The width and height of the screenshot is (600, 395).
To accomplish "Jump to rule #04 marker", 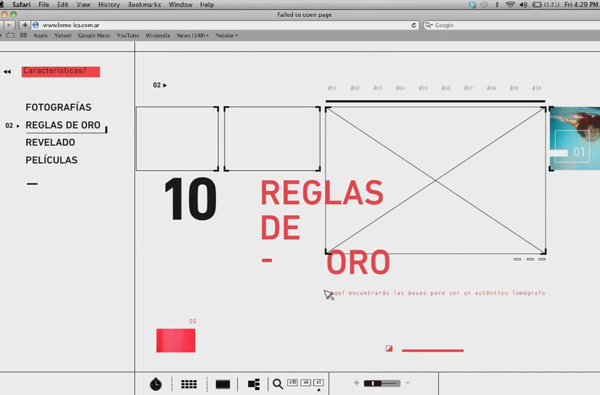I will [x=400, y=88].
